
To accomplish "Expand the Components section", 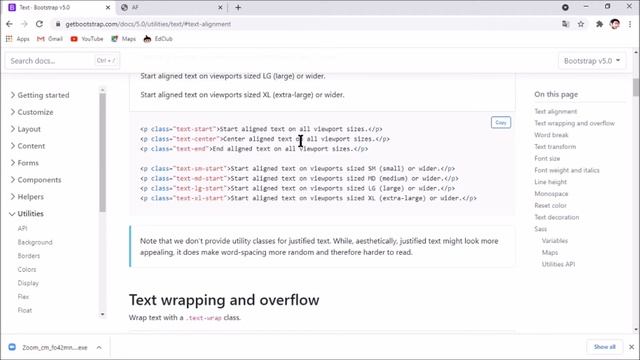I will (36, 180).
